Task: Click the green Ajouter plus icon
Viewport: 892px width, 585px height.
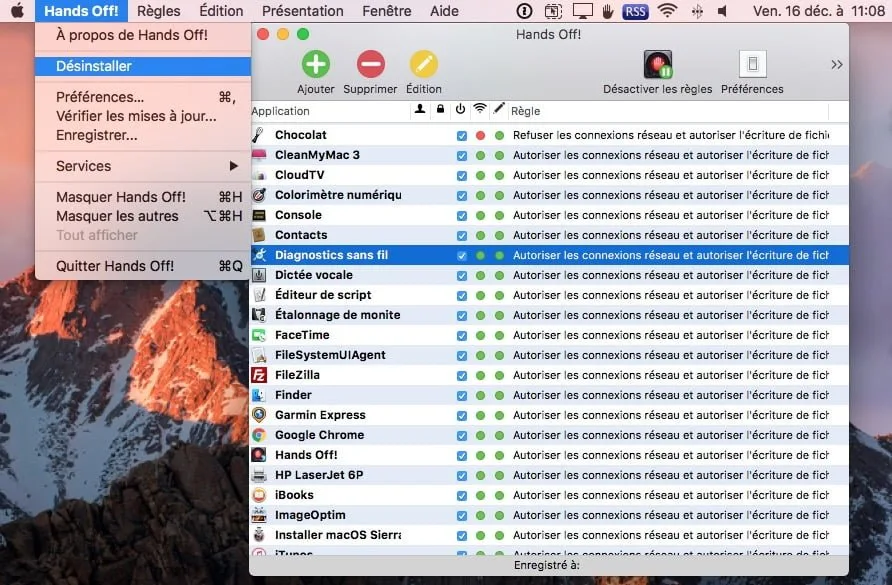Action: [316, 64]
